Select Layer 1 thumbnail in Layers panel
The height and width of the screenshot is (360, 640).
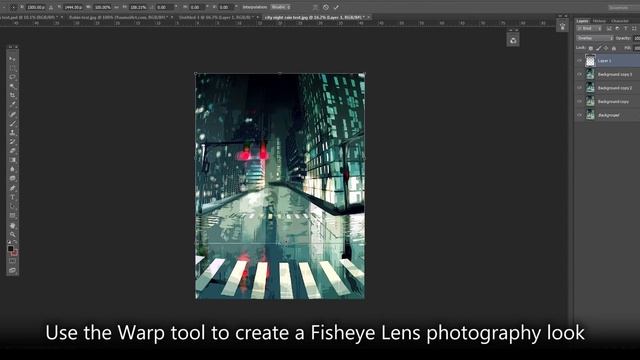[590, 60]
